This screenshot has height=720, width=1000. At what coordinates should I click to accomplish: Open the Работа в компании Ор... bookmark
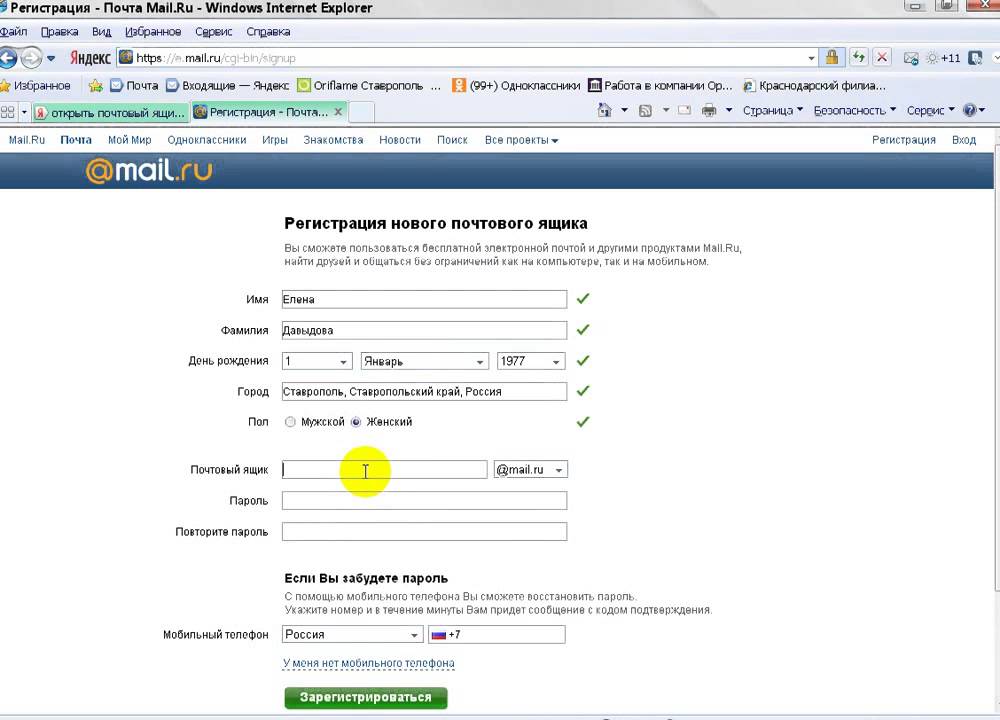tap(660, 85)
